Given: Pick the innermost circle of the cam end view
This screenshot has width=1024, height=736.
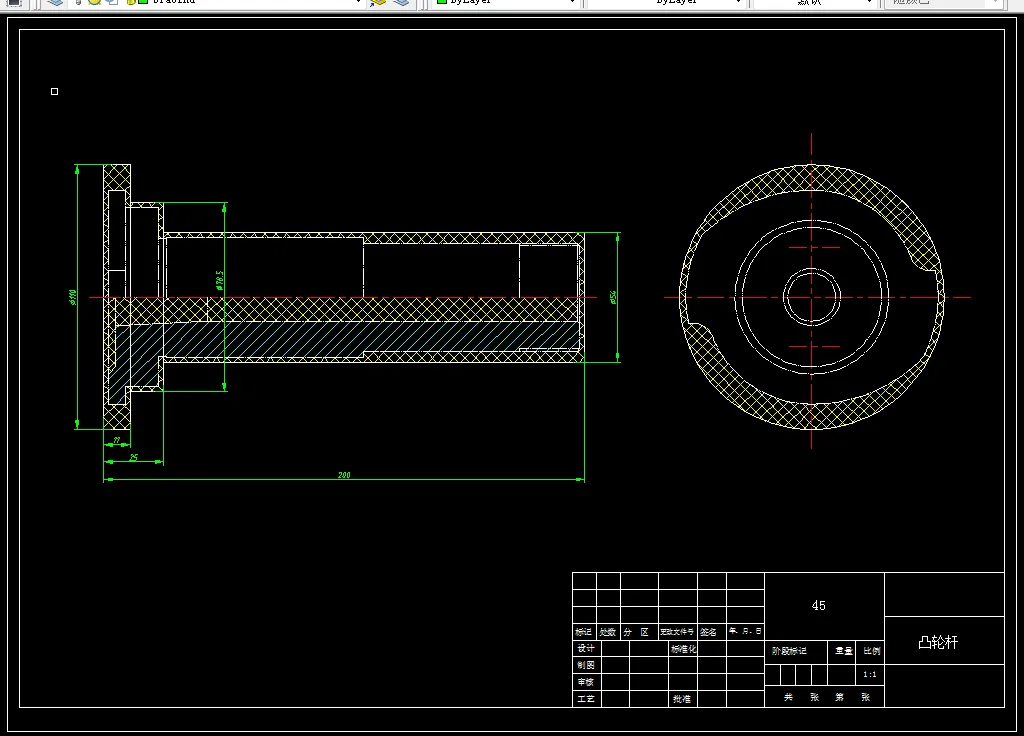Looking at the screenshot, I should coord(812,297).
